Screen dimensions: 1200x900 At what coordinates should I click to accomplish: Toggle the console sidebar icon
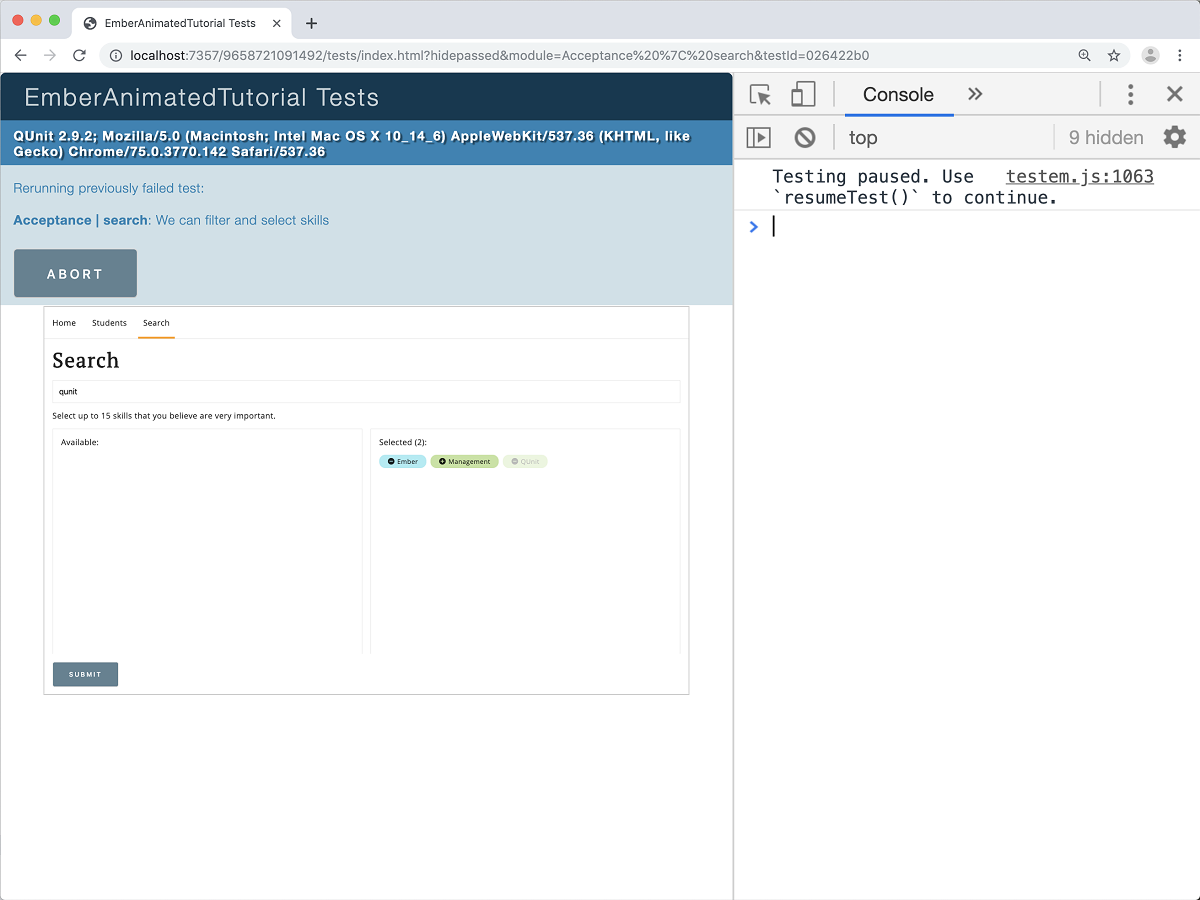pos(759,138)
